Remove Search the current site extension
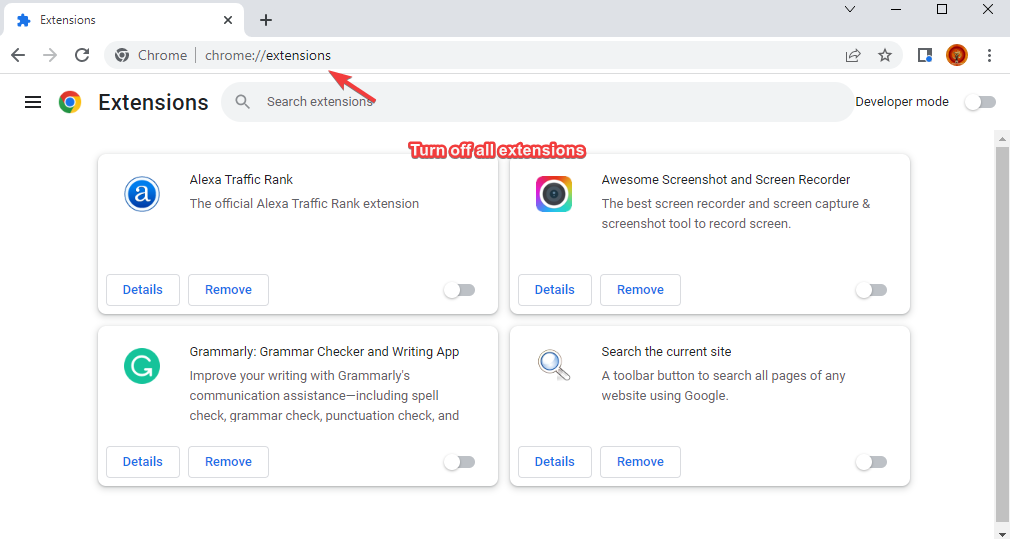Screen dimensions: 1010x539 640,462
